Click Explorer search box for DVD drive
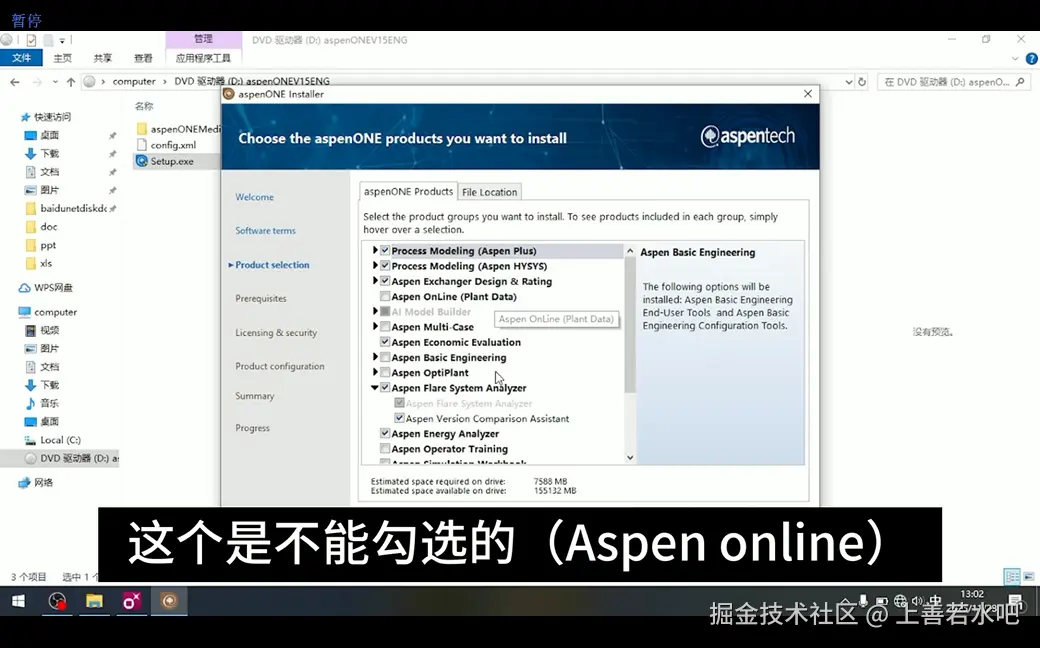Image resolution: width=1040 pixels, height=648 pixels. coord(954,82)
